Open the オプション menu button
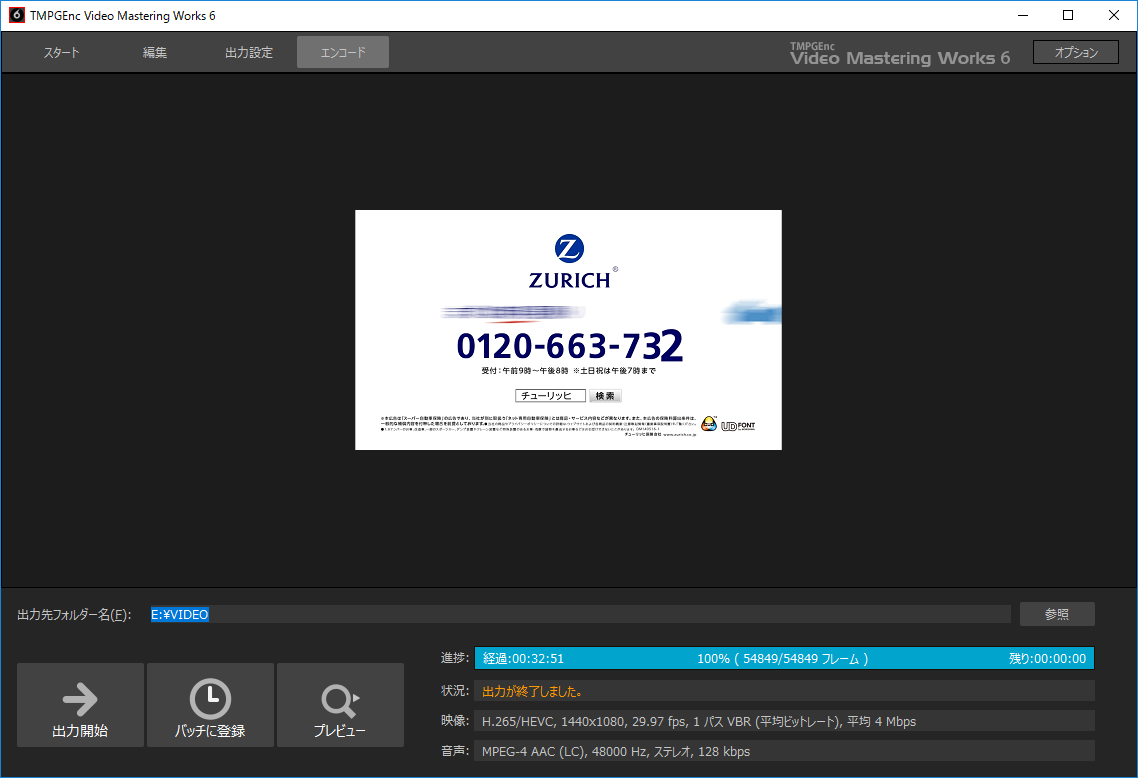The width and height of the screenshot is (1138, 778). [1076, 52]
